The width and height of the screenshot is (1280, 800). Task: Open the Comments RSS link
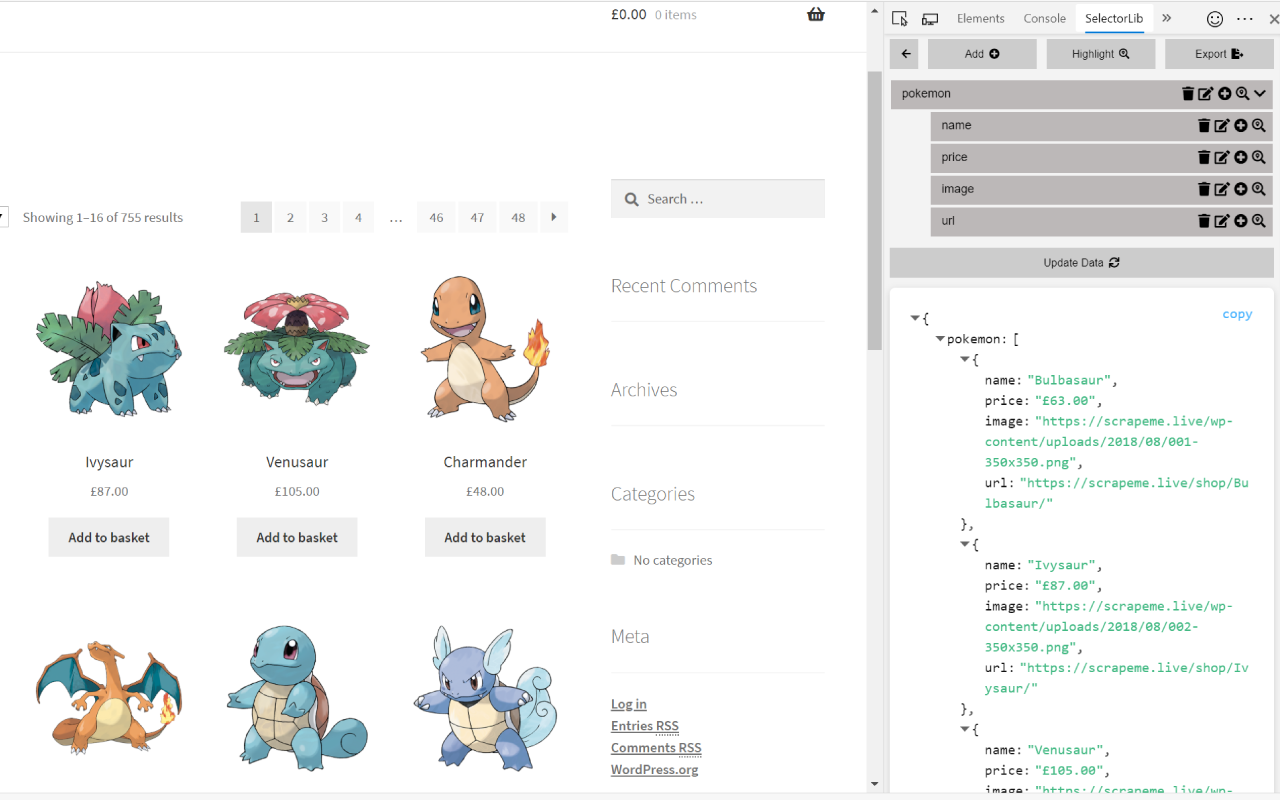point(656,748)
